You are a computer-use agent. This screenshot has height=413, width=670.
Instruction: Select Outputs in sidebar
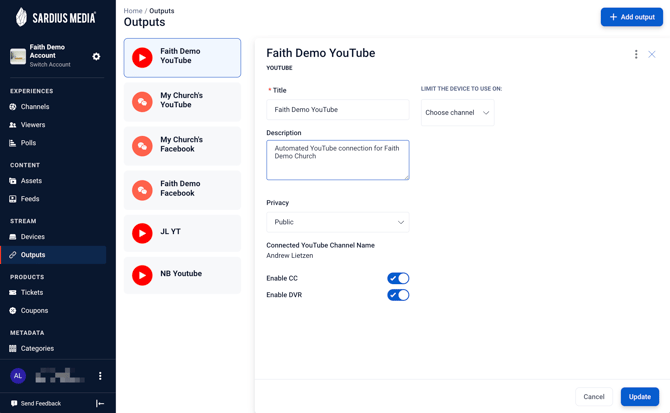pos(53,255)
